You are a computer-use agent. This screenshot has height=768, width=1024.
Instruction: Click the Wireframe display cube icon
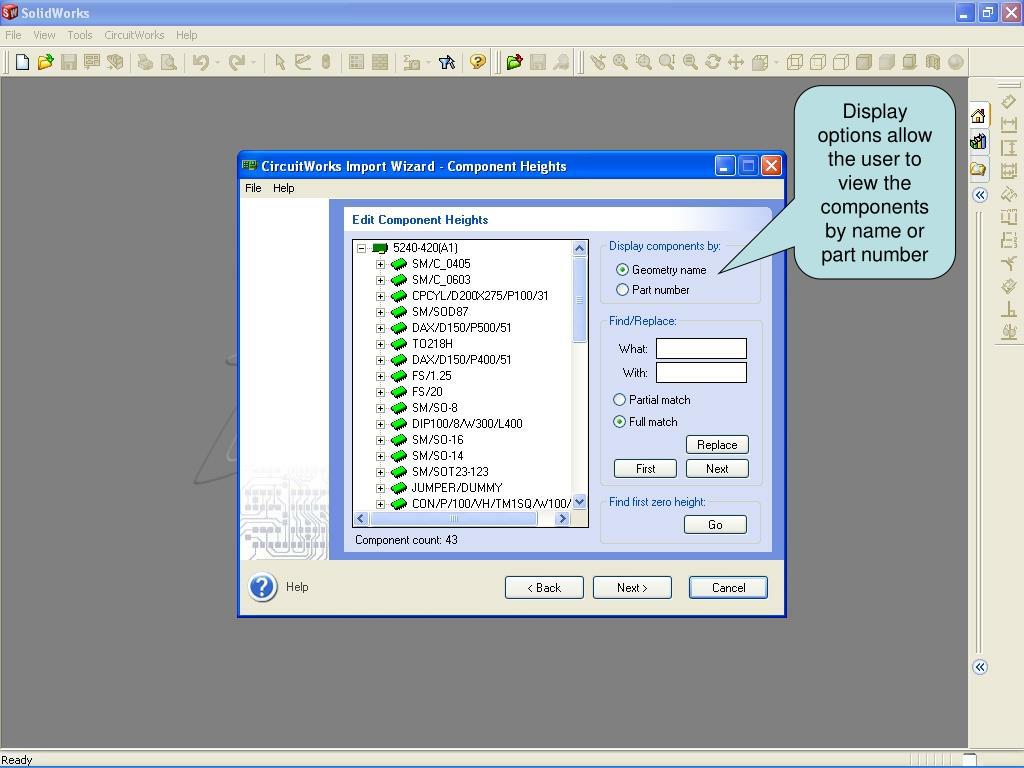(x=795, y=62)
